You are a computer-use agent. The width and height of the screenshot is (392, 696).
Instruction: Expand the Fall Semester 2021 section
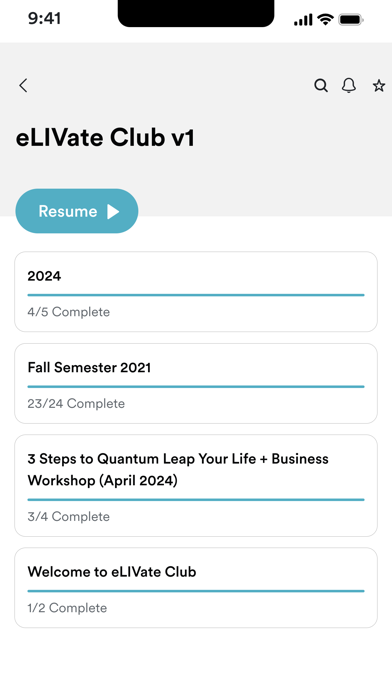(x=196, y=383)
